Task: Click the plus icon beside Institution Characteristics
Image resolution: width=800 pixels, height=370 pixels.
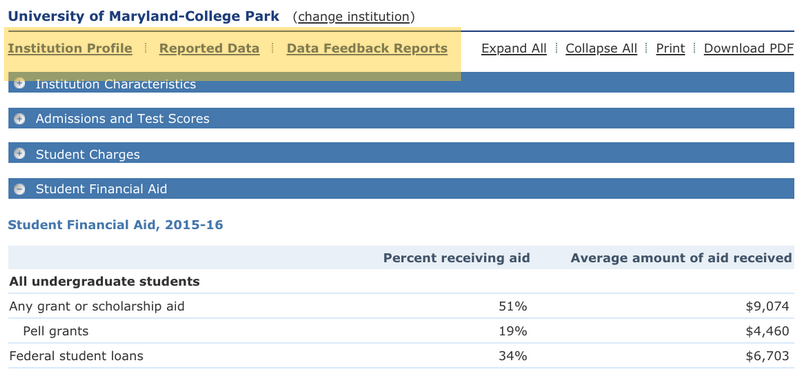Action: [x=19, y=84]
